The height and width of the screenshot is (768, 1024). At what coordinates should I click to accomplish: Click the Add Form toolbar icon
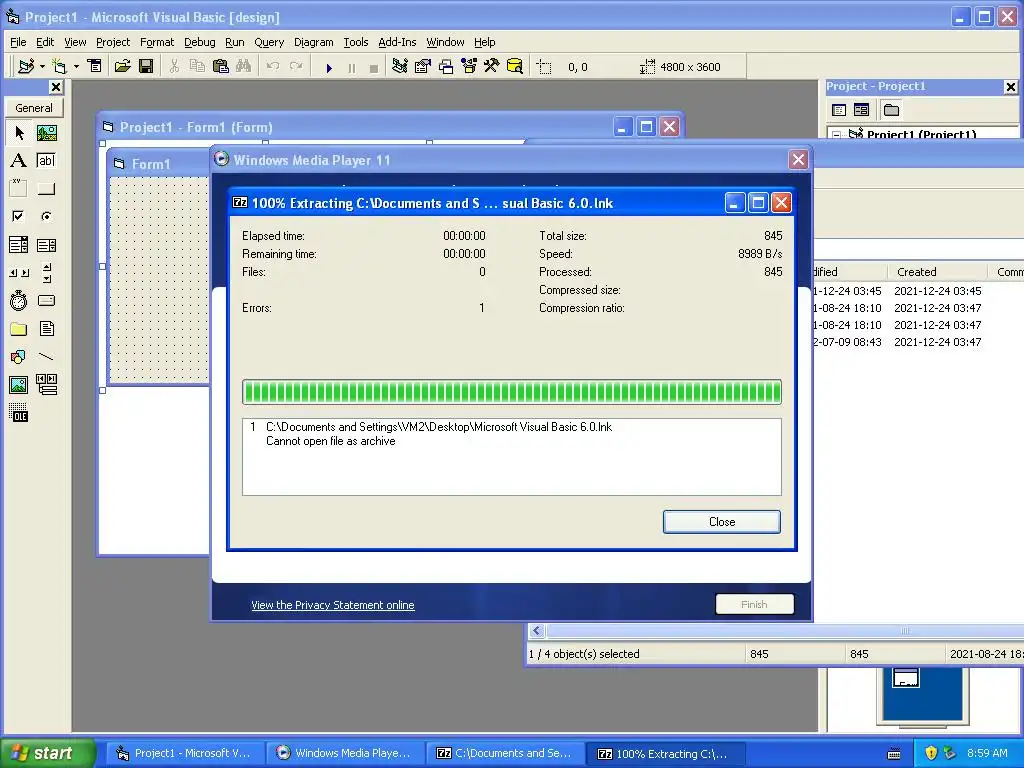tap(59, 67)
